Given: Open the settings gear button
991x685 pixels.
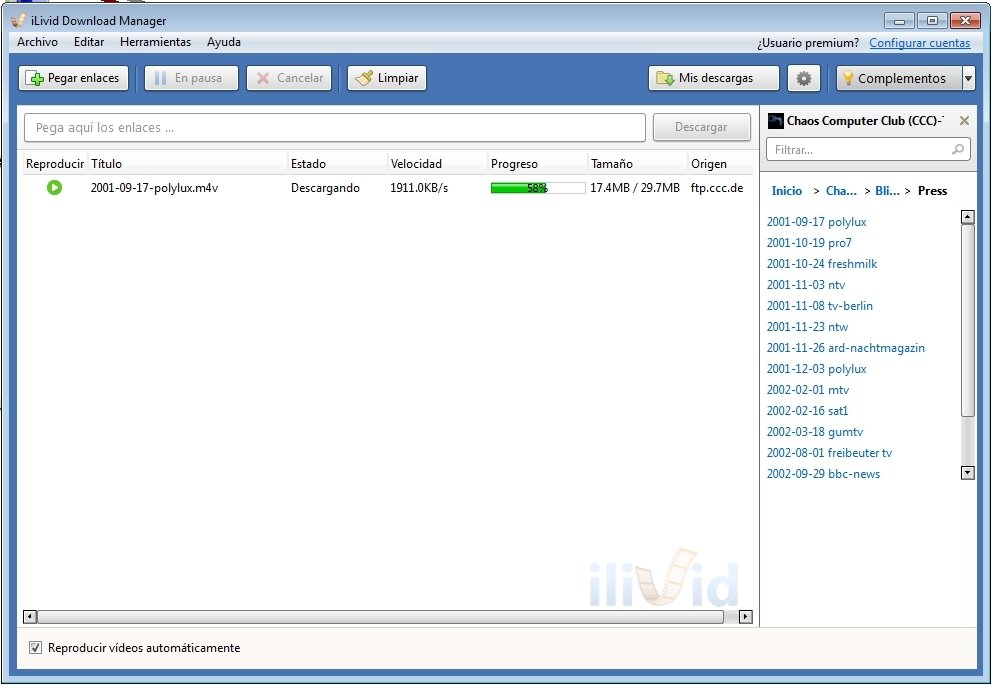Looking at the screenshot, I should point(803,78).
